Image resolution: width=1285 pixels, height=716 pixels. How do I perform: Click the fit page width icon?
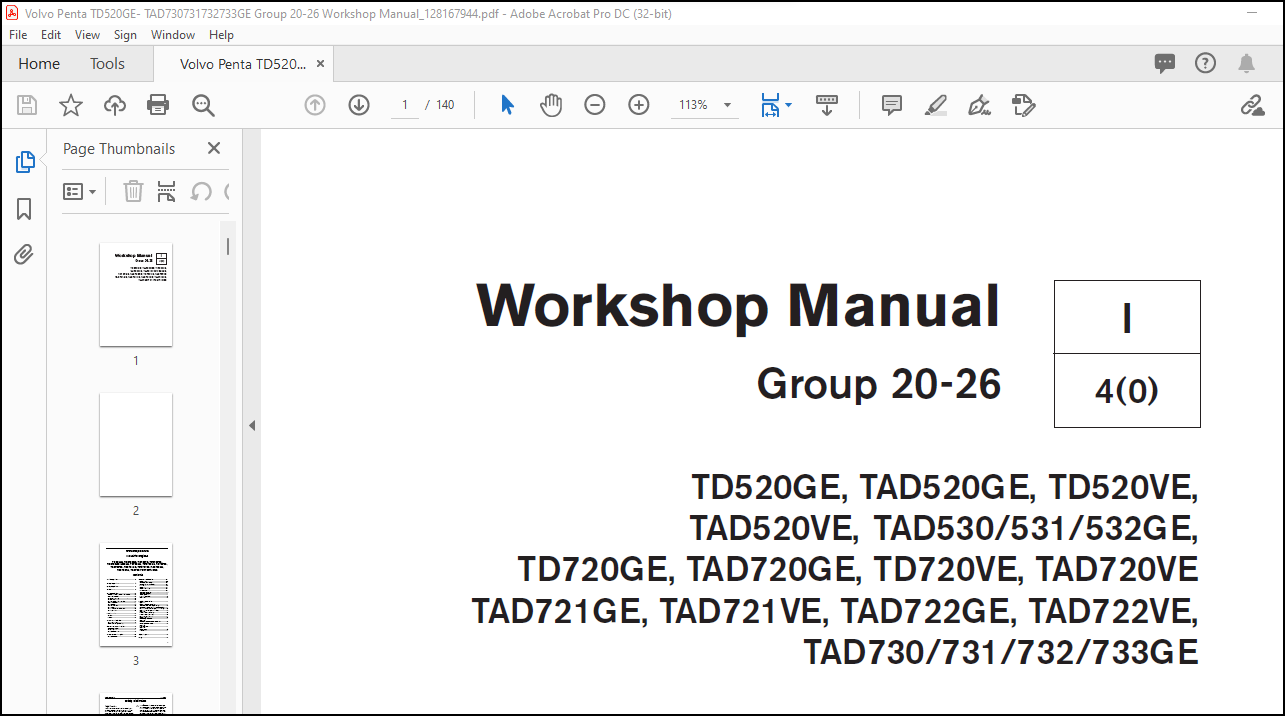[770, 105]
